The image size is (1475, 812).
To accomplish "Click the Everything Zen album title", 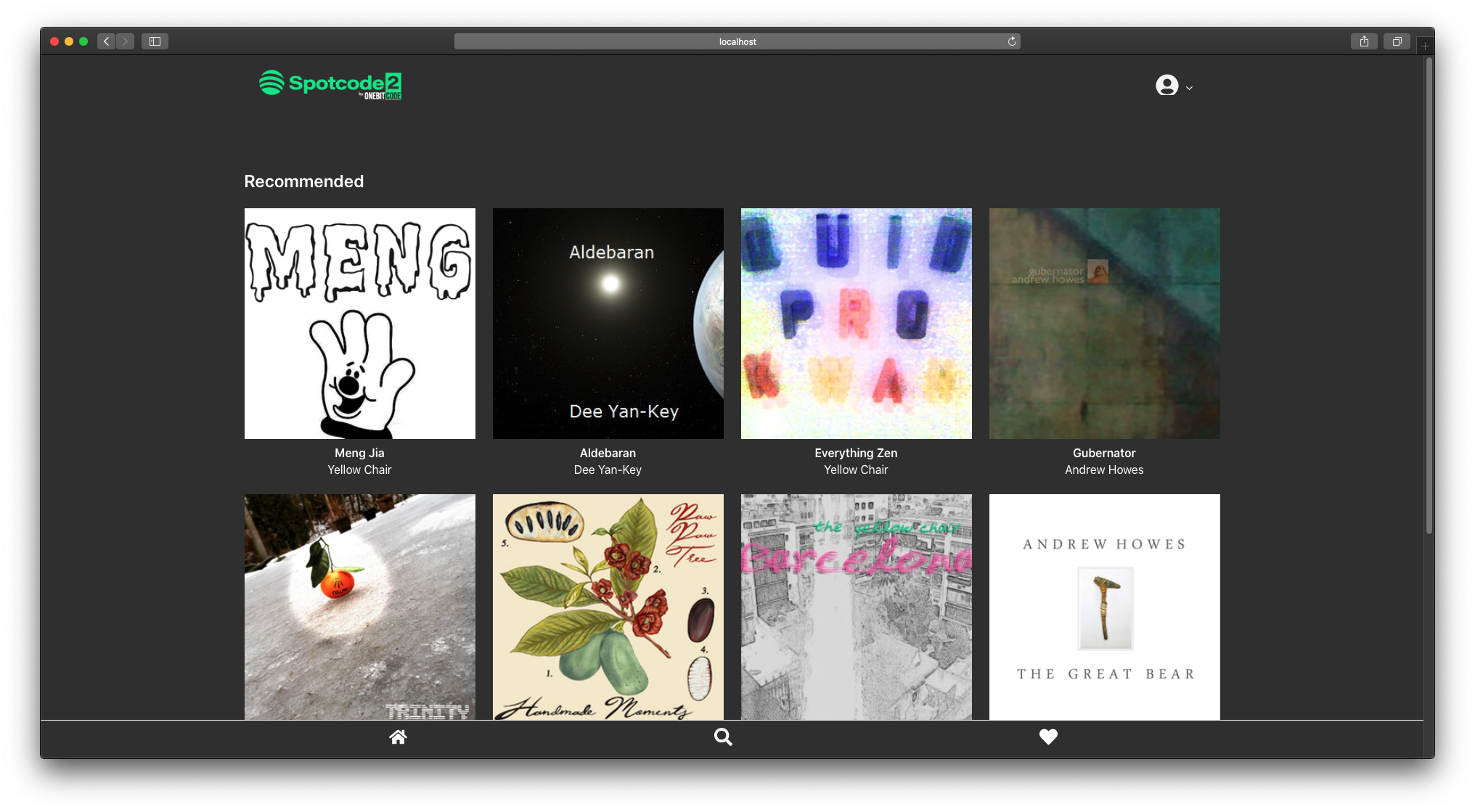I will pyautogui.click(x=856, y=453).
